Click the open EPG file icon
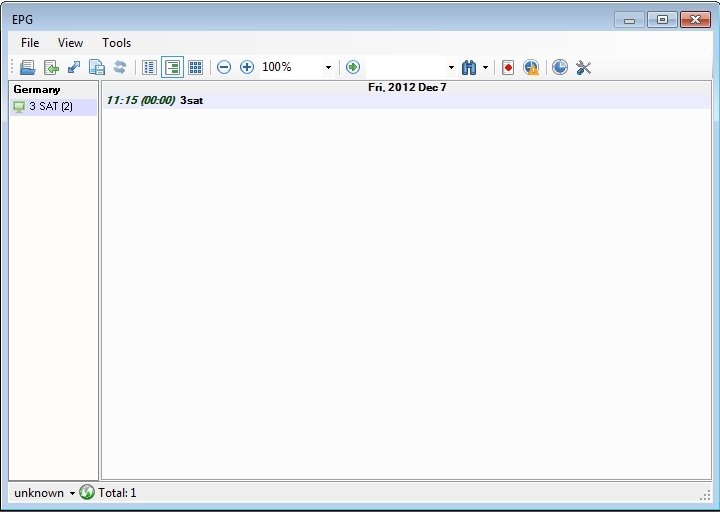The width and height of the screenshot is (720, 512). (x=28, y=68)
